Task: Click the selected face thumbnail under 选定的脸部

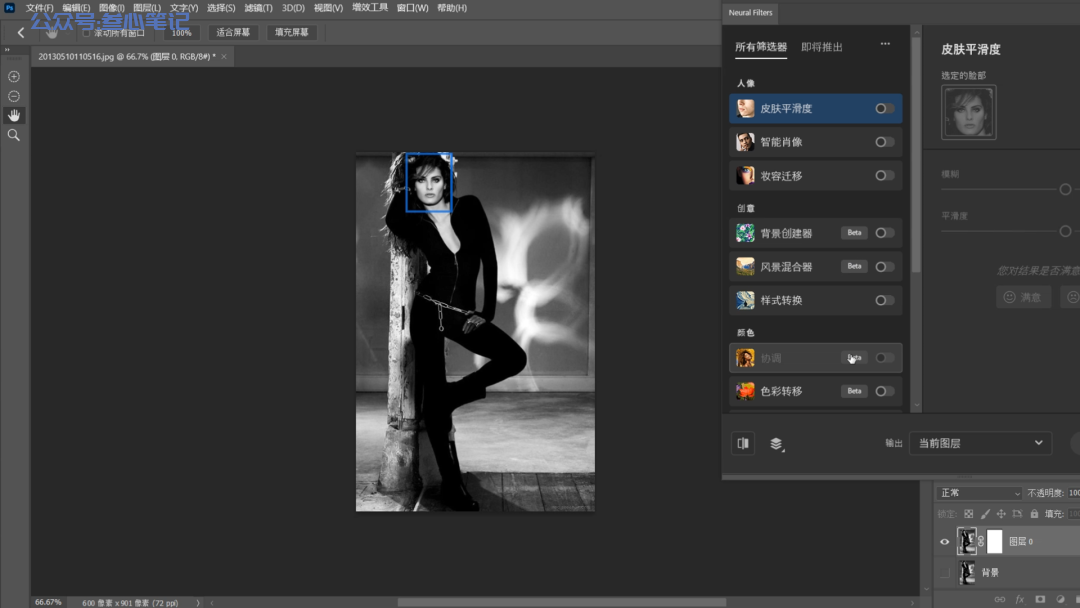Action: [x=968, y=112]
